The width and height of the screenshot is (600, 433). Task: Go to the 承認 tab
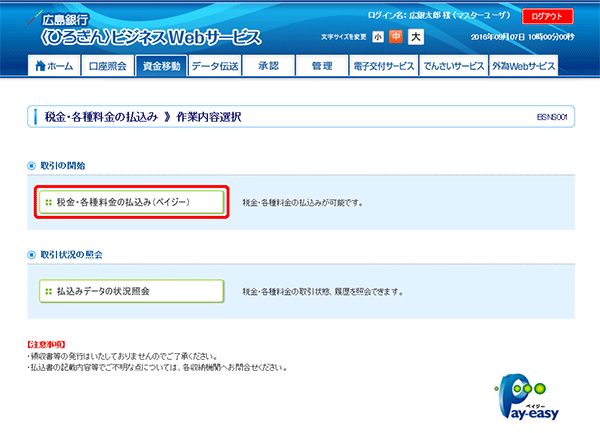pyautogui.click(x=269, y=66)
